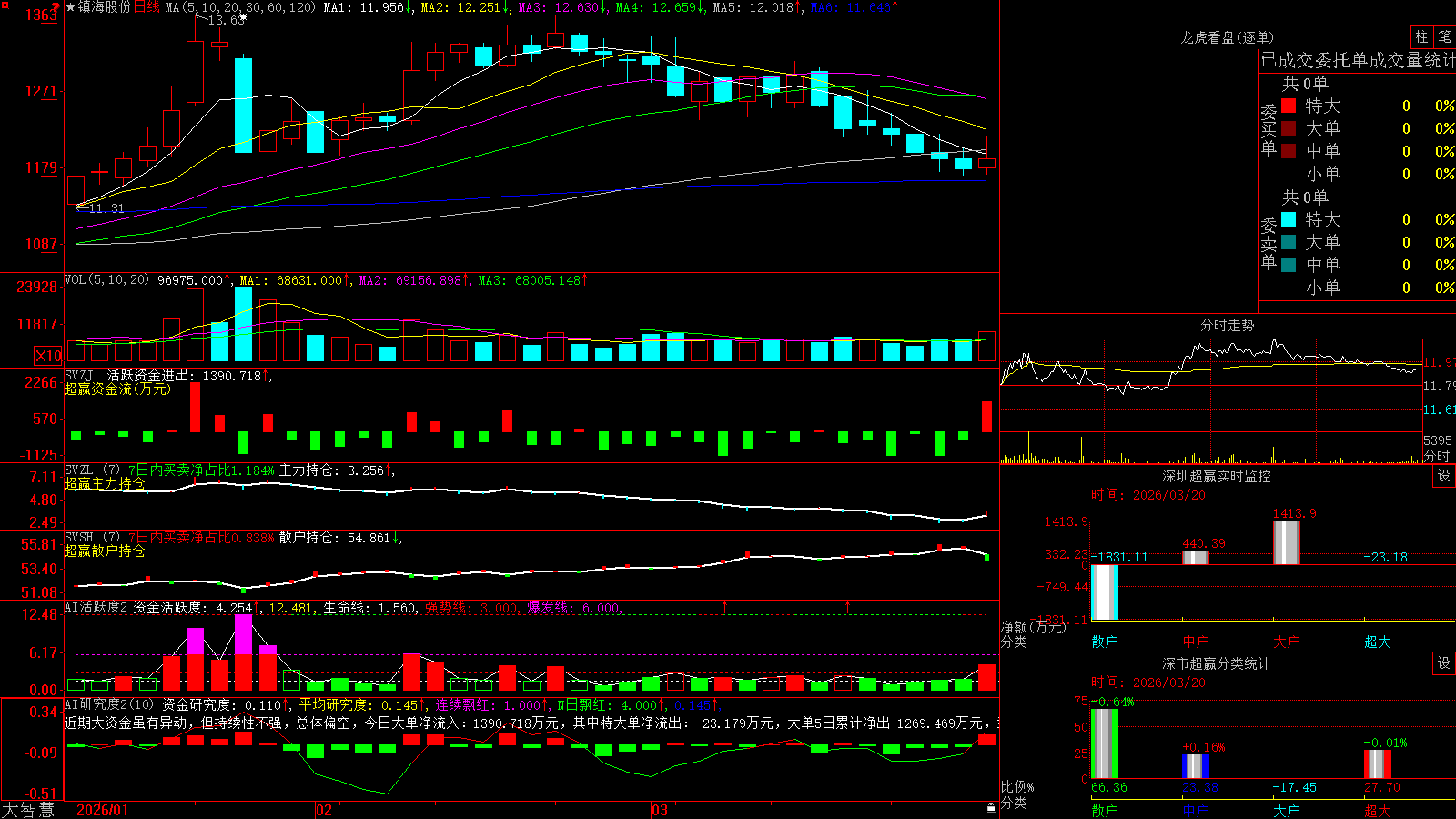Jump to the 02 month marker on axis

tap(324, 810)
